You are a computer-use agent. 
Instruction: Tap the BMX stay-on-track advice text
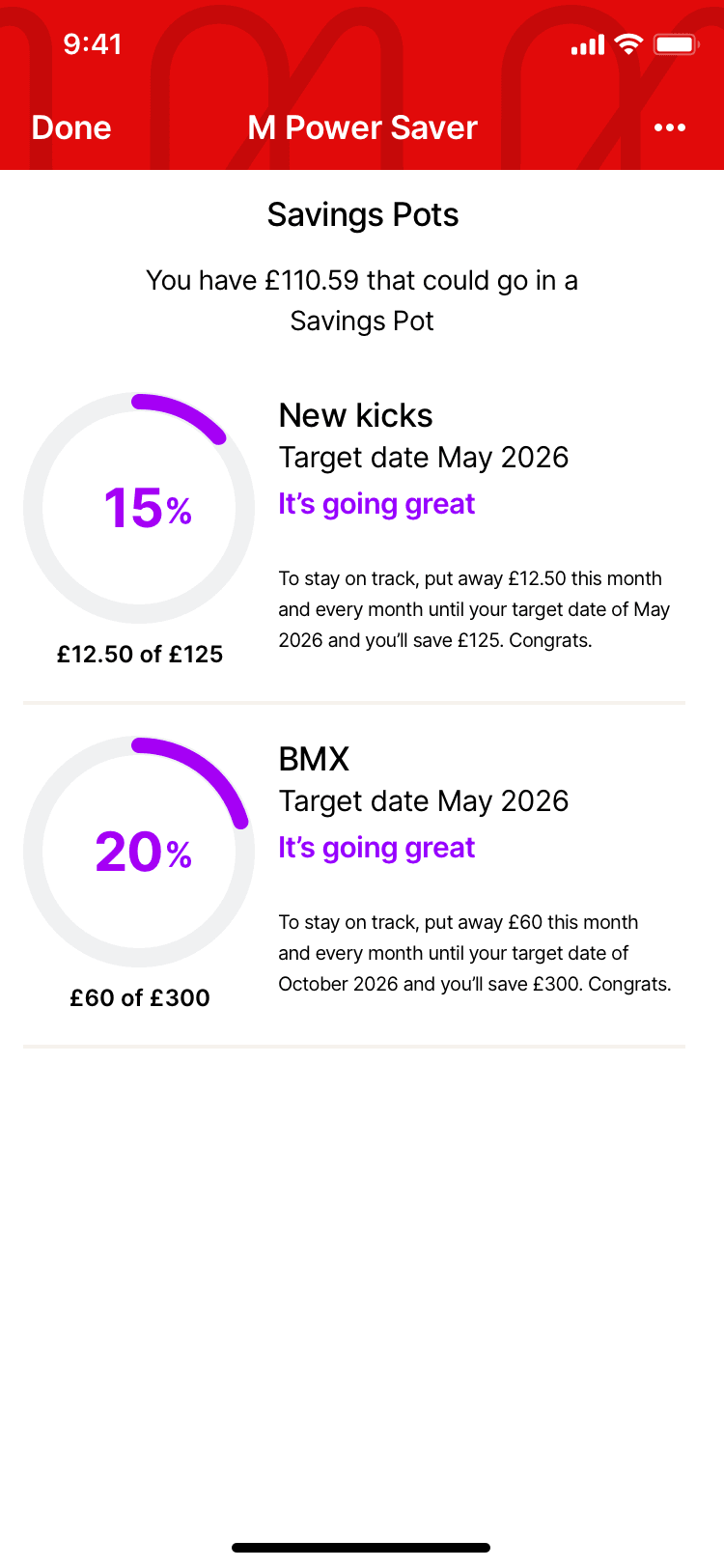point(474,953)
